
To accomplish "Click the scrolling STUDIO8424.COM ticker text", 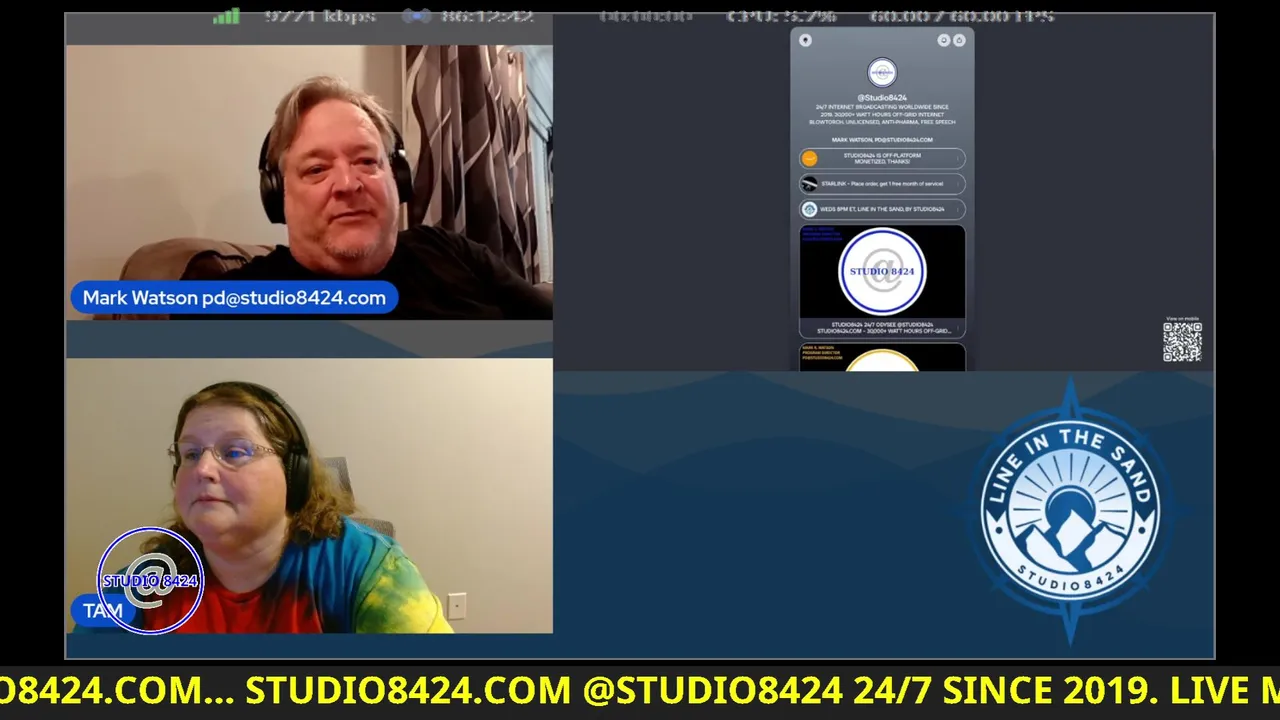I will [640, 691].
